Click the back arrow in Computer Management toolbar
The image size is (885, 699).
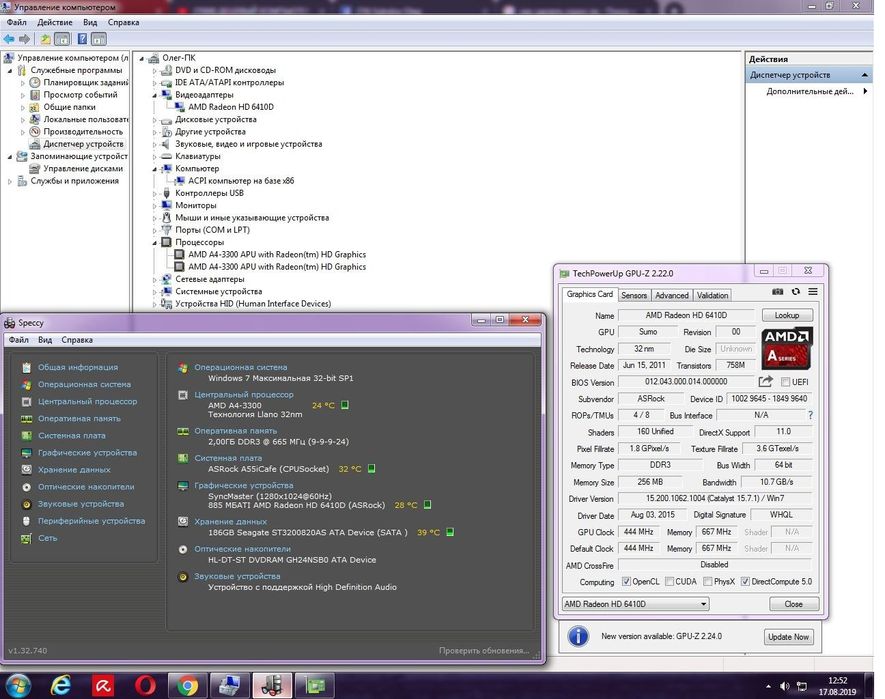[9, 39]
